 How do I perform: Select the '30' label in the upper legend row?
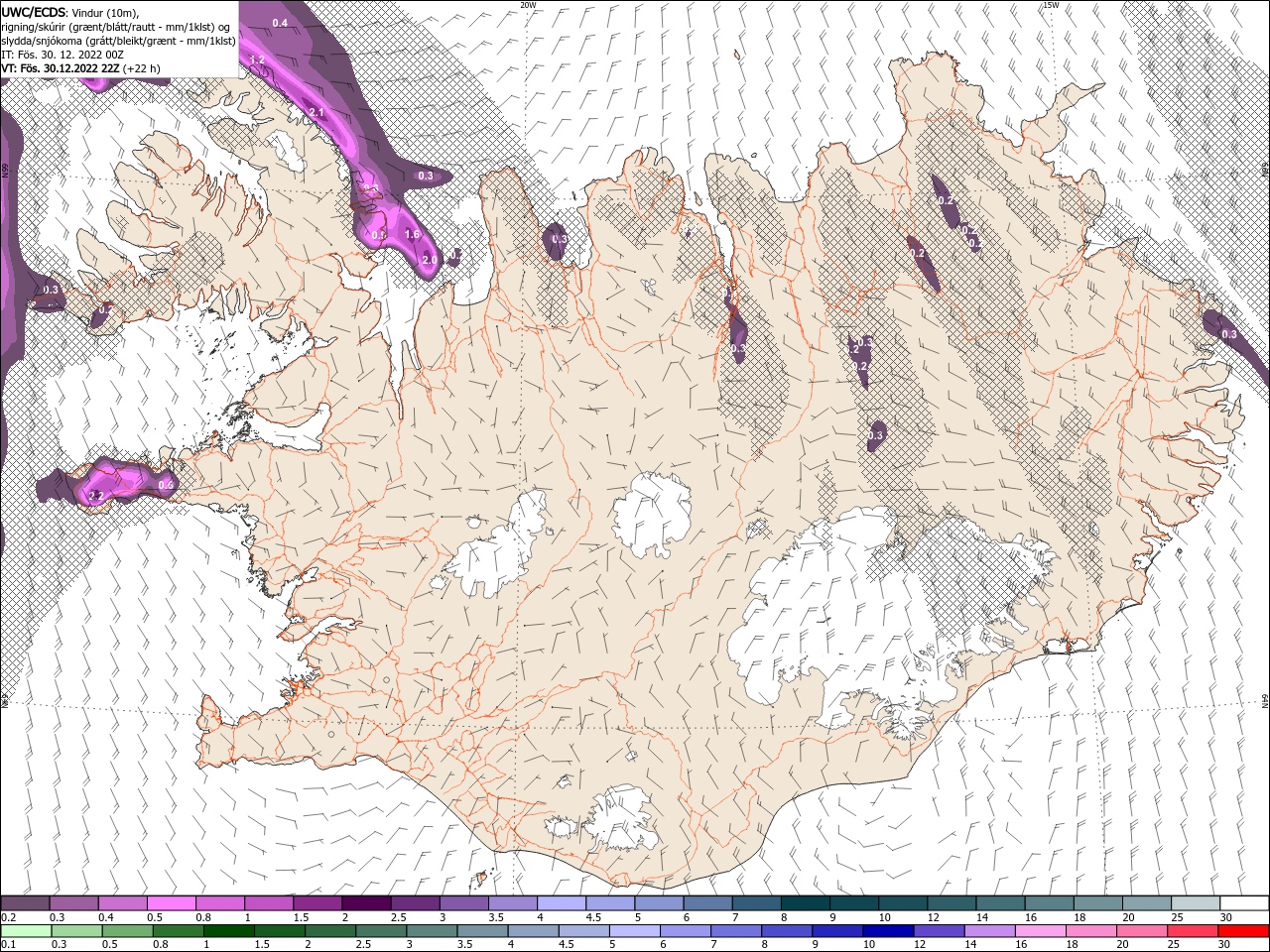[1226, 917]
